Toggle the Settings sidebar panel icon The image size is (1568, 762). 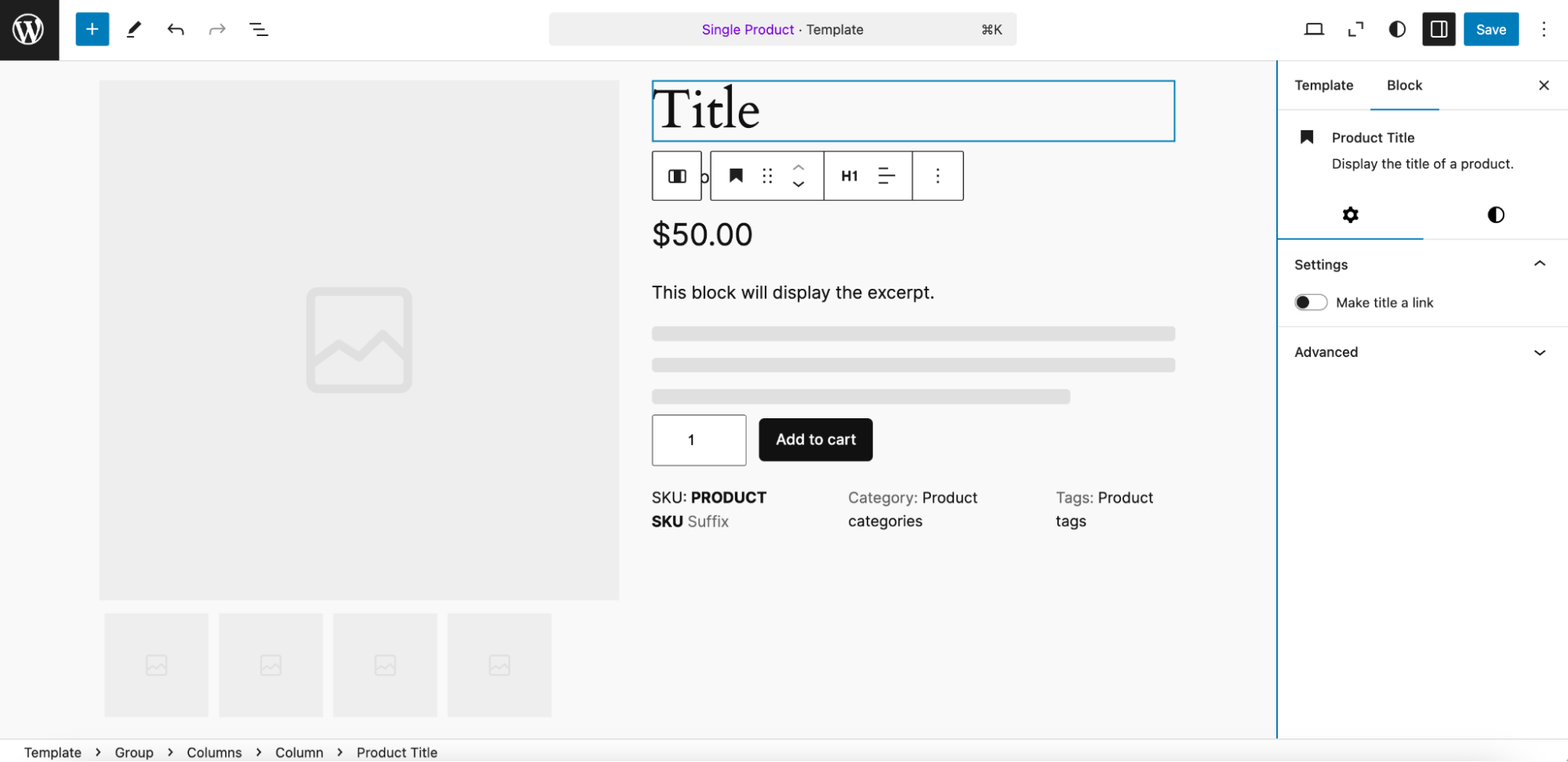coord(1439,30)
